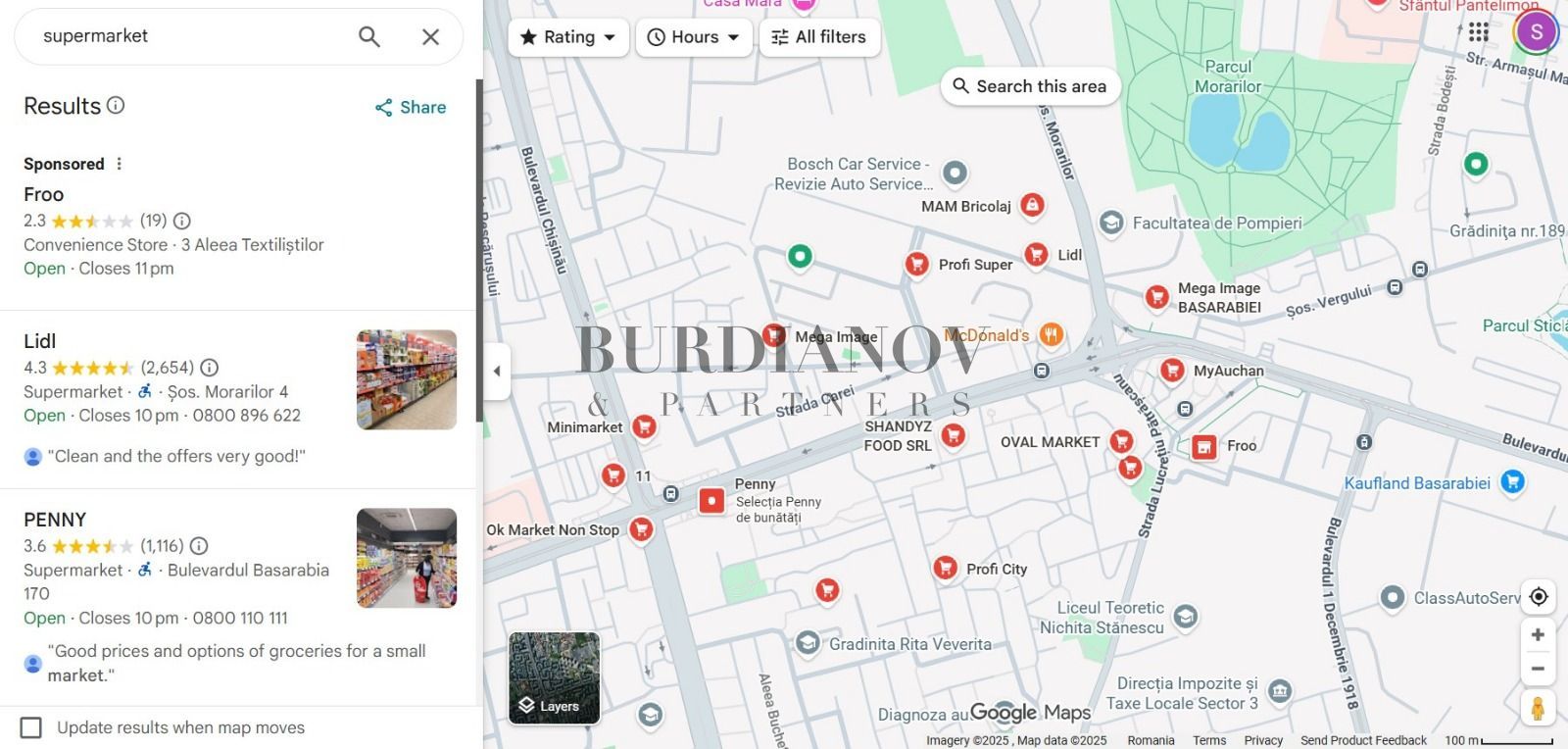The width and height of the screenshot is (1568, 749).
Task: Select the Kaufland Basarabiei pin
Action: coord(1513,481)
